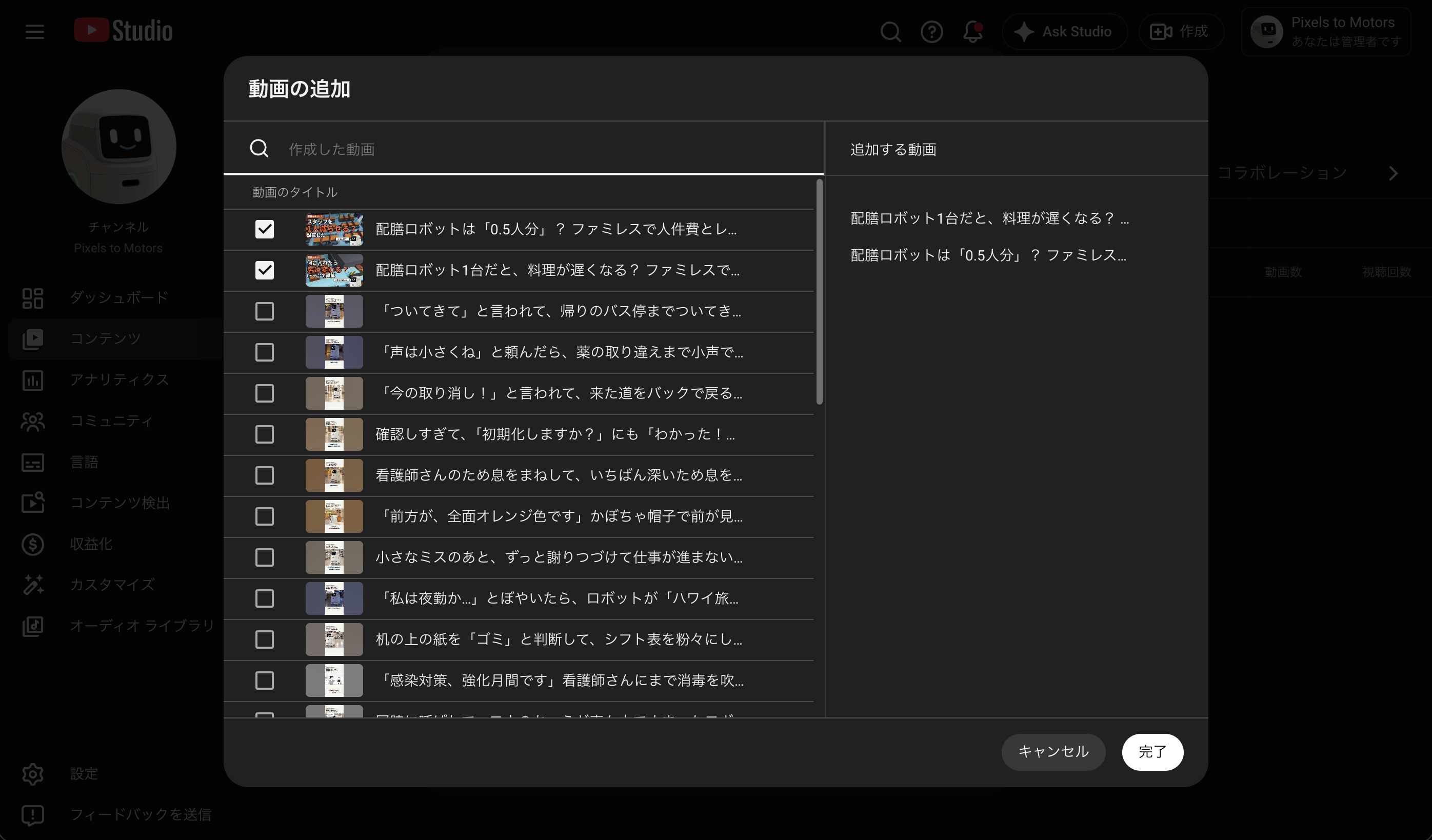
Task: Click the キャンセル button
Action: click(1053, 752)
